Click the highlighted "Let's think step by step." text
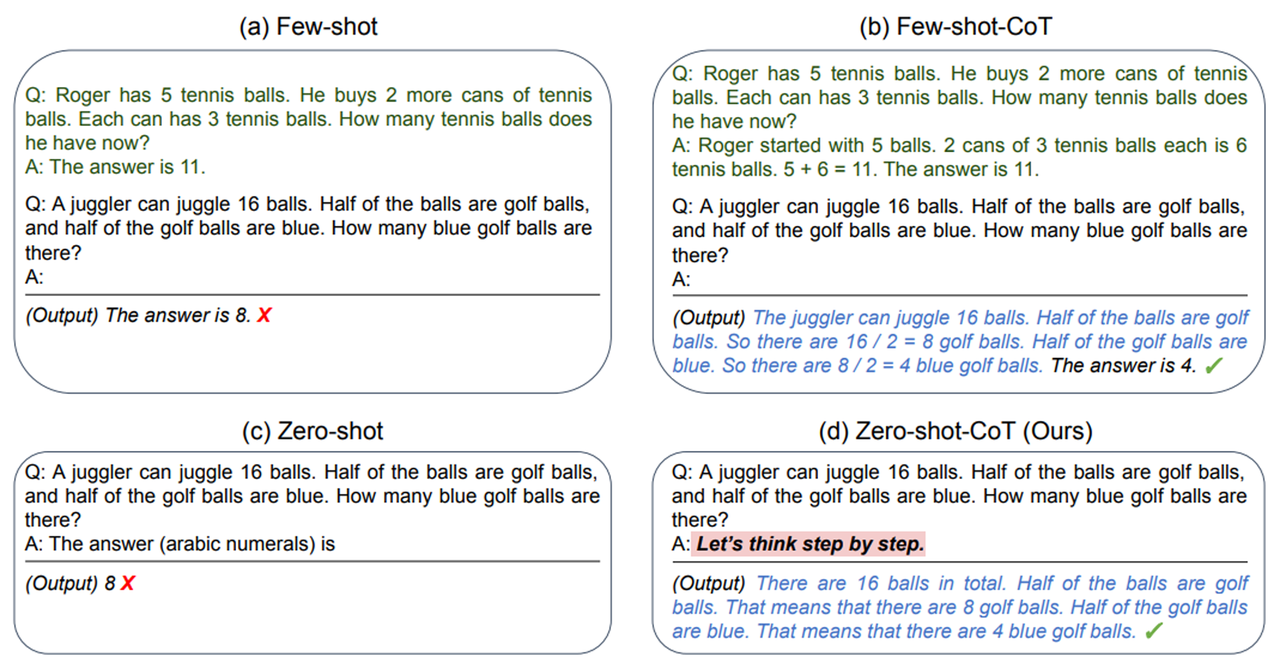This screenshot has height=669, width=1280. (810, 545)
